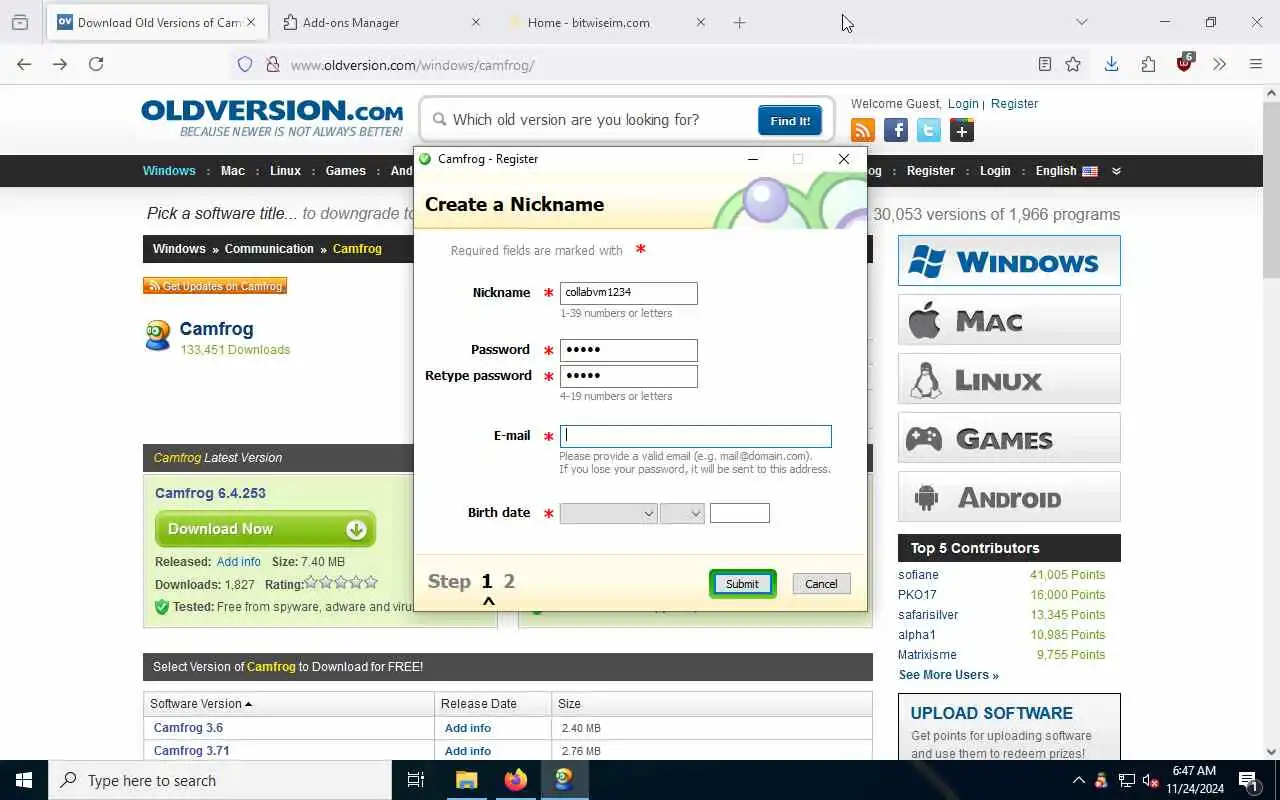Go back to previous page
The image size is (1280, 800).
click(24, 64)
